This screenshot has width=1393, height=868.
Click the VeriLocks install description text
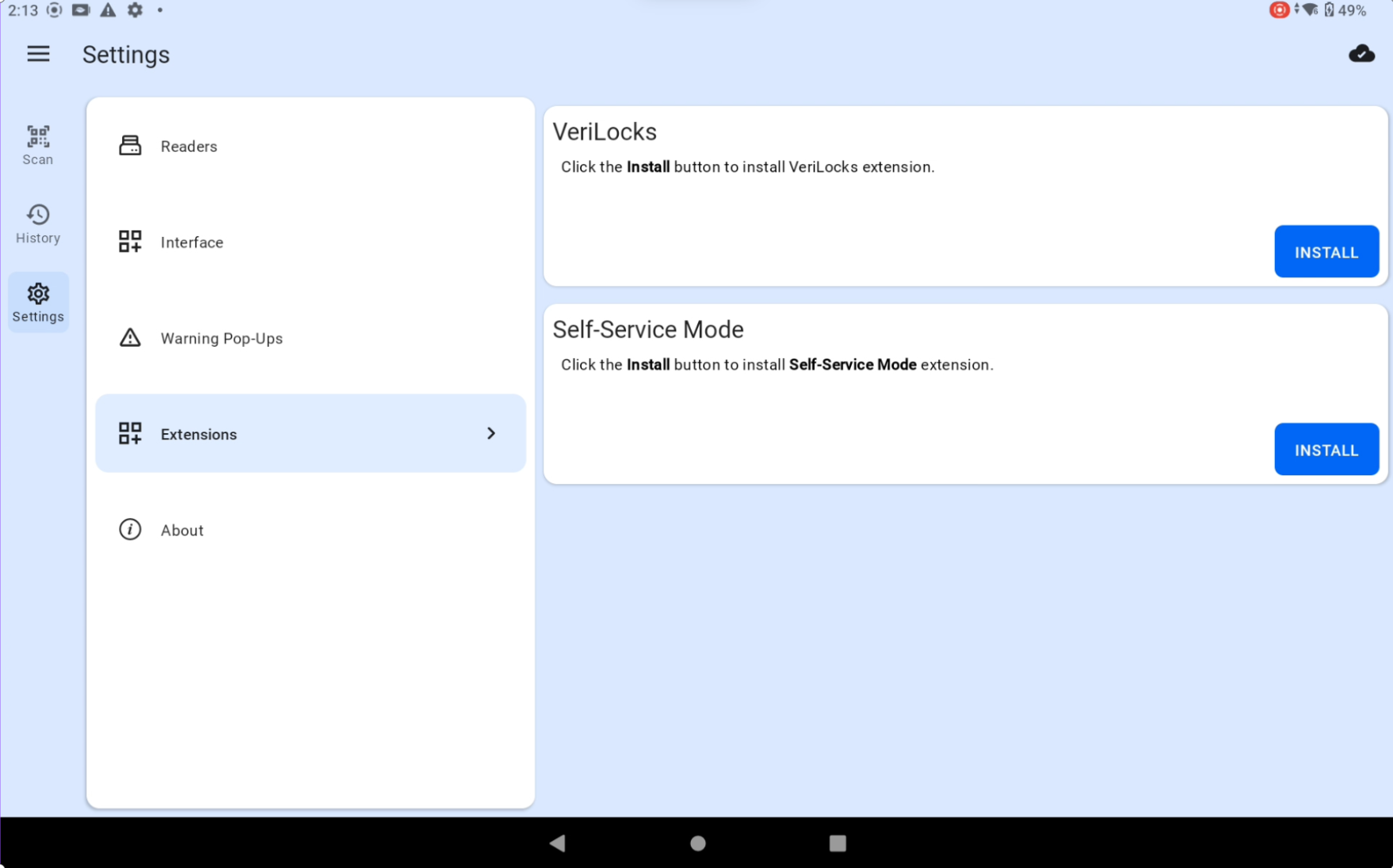coord(748,167)
